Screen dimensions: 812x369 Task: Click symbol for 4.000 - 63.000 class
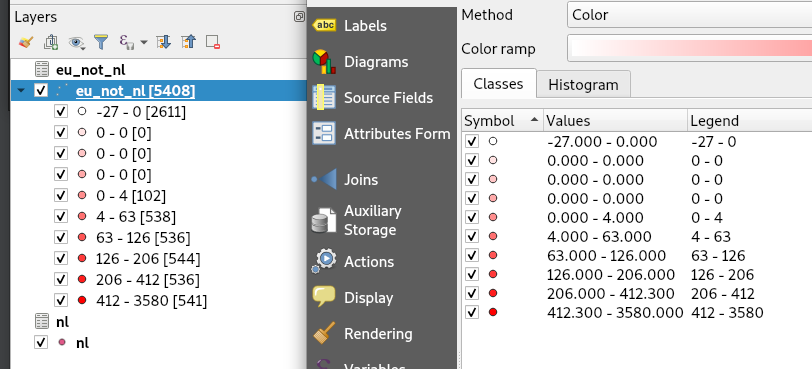coord(492,237)
